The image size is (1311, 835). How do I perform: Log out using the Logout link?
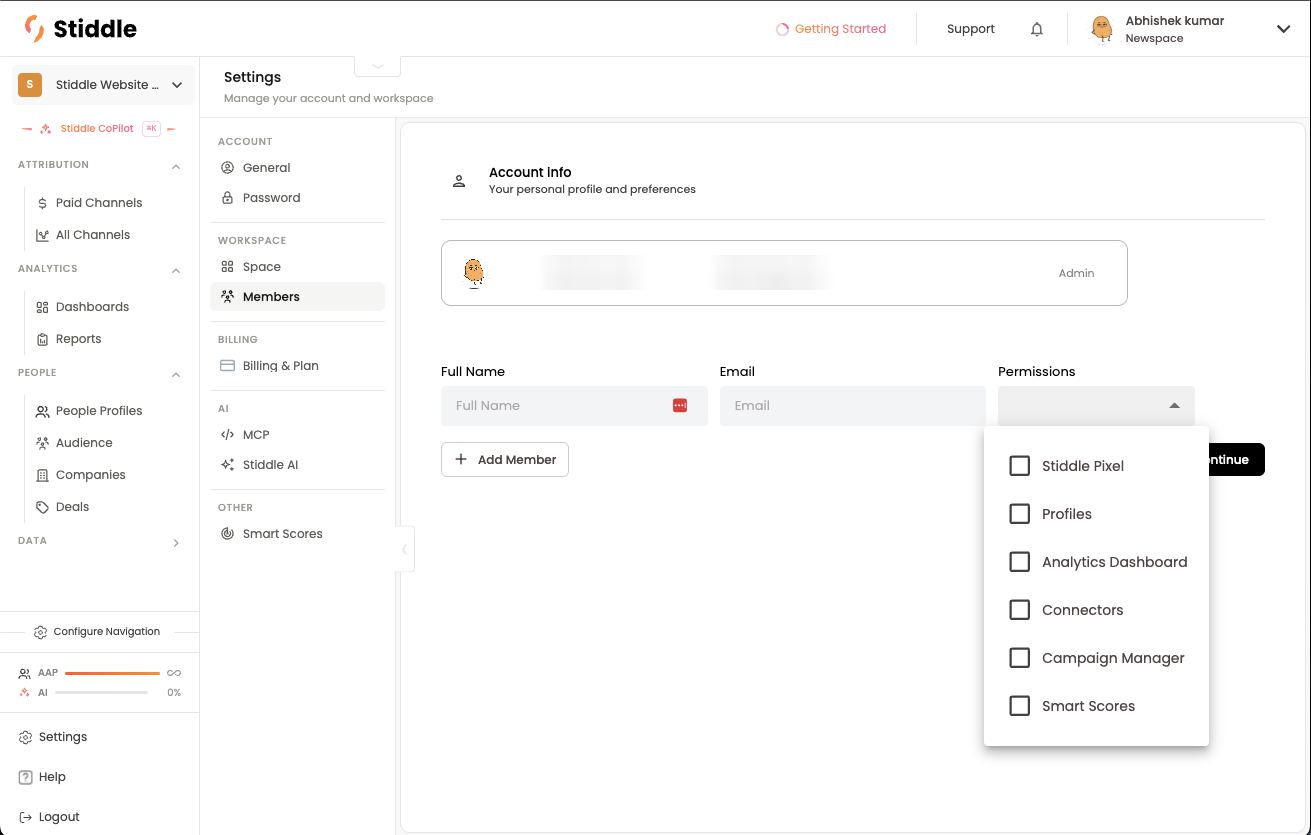pyautogui.click(x=50, y=817)
